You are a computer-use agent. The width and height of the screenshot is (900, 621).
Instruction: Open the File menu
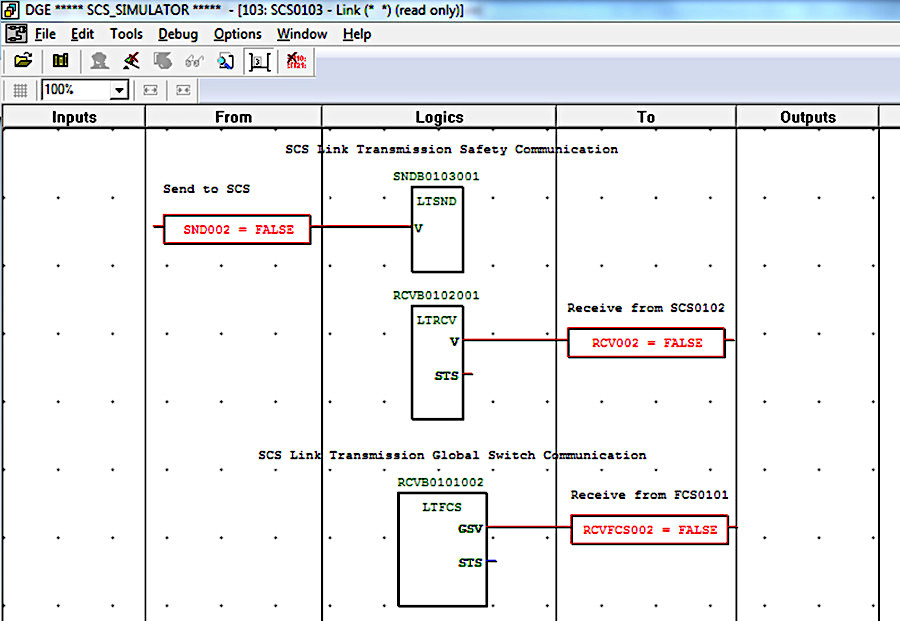pyautogui.click(x=45, y=34)
